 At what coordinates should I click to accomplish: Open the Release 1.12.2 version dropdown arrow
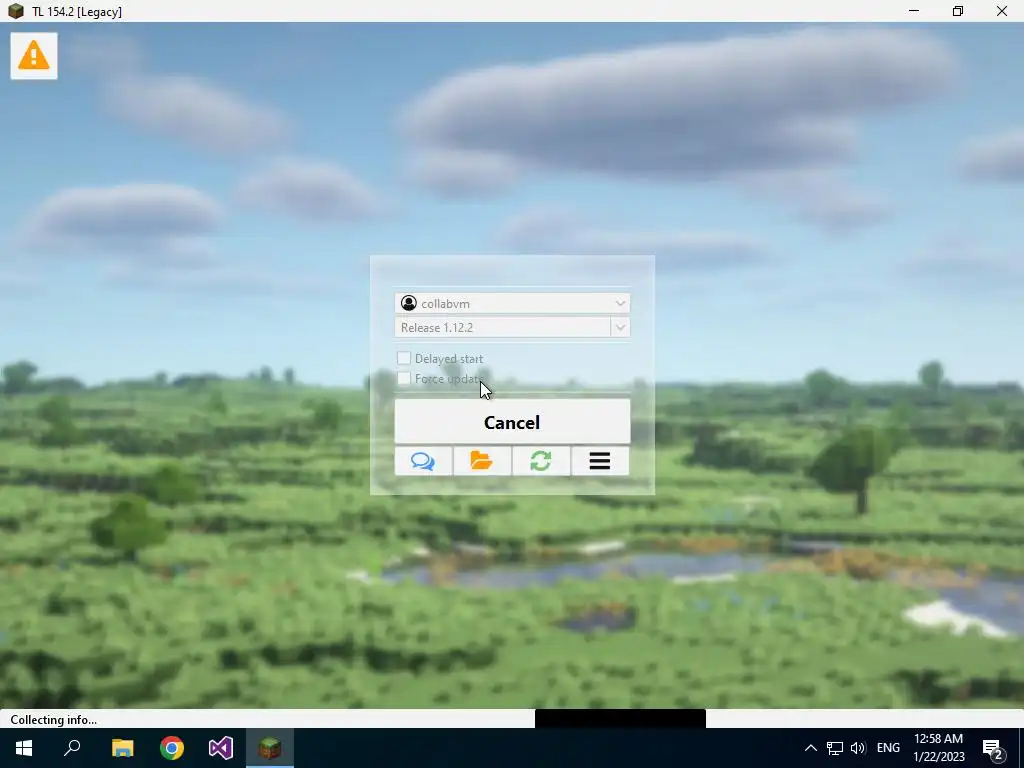620,327
